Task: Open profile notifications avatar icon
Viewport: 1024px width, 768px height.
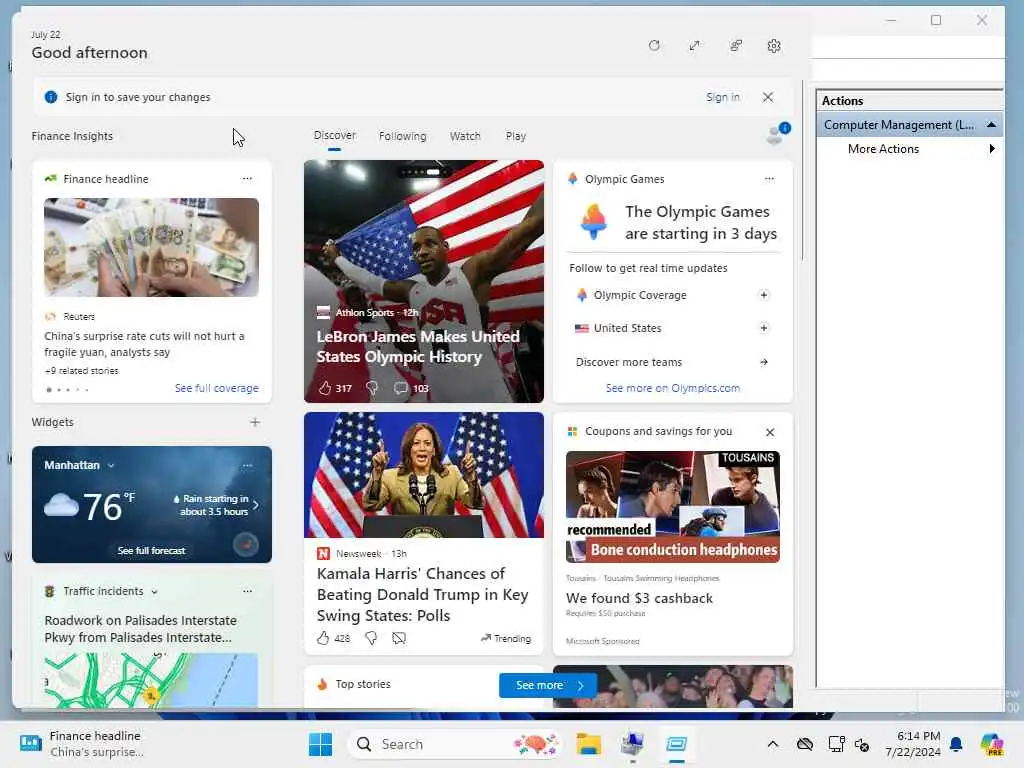Action: point(777,133)
